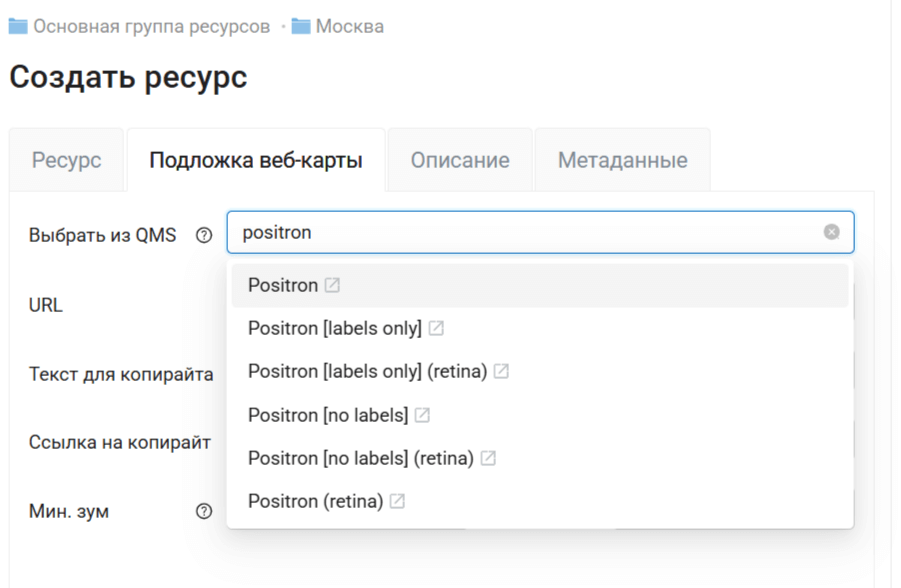Choose Positron [labels only] option
Viewport: 901px width, 588px height.
point(334,329)
